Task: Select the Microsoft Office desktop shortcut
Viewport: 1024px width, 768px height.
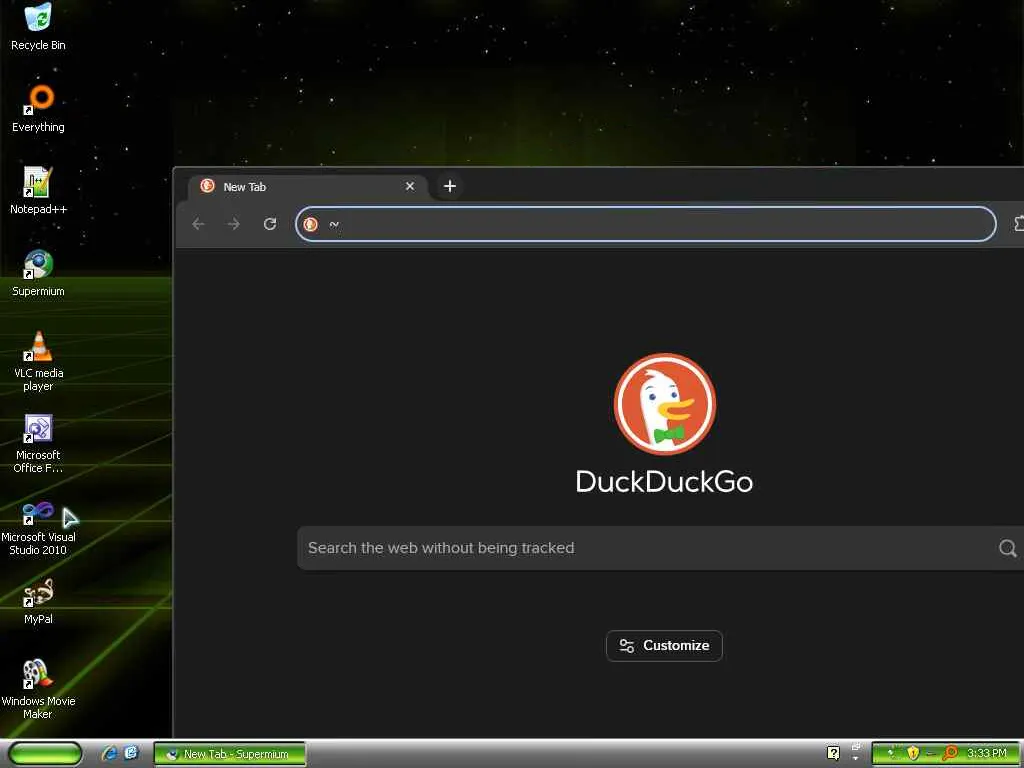Action: click(x=38, y=443)
